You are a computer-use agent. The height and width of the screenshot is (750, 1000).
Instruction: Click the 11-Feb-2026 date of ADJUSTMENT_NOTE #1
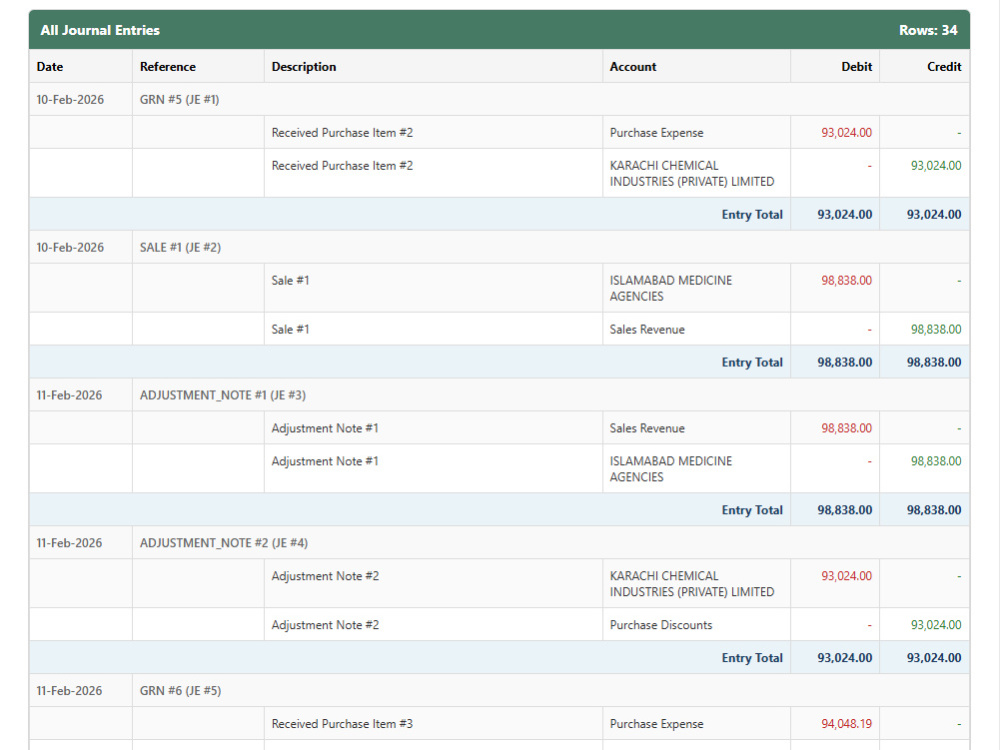tap(69, 395)
